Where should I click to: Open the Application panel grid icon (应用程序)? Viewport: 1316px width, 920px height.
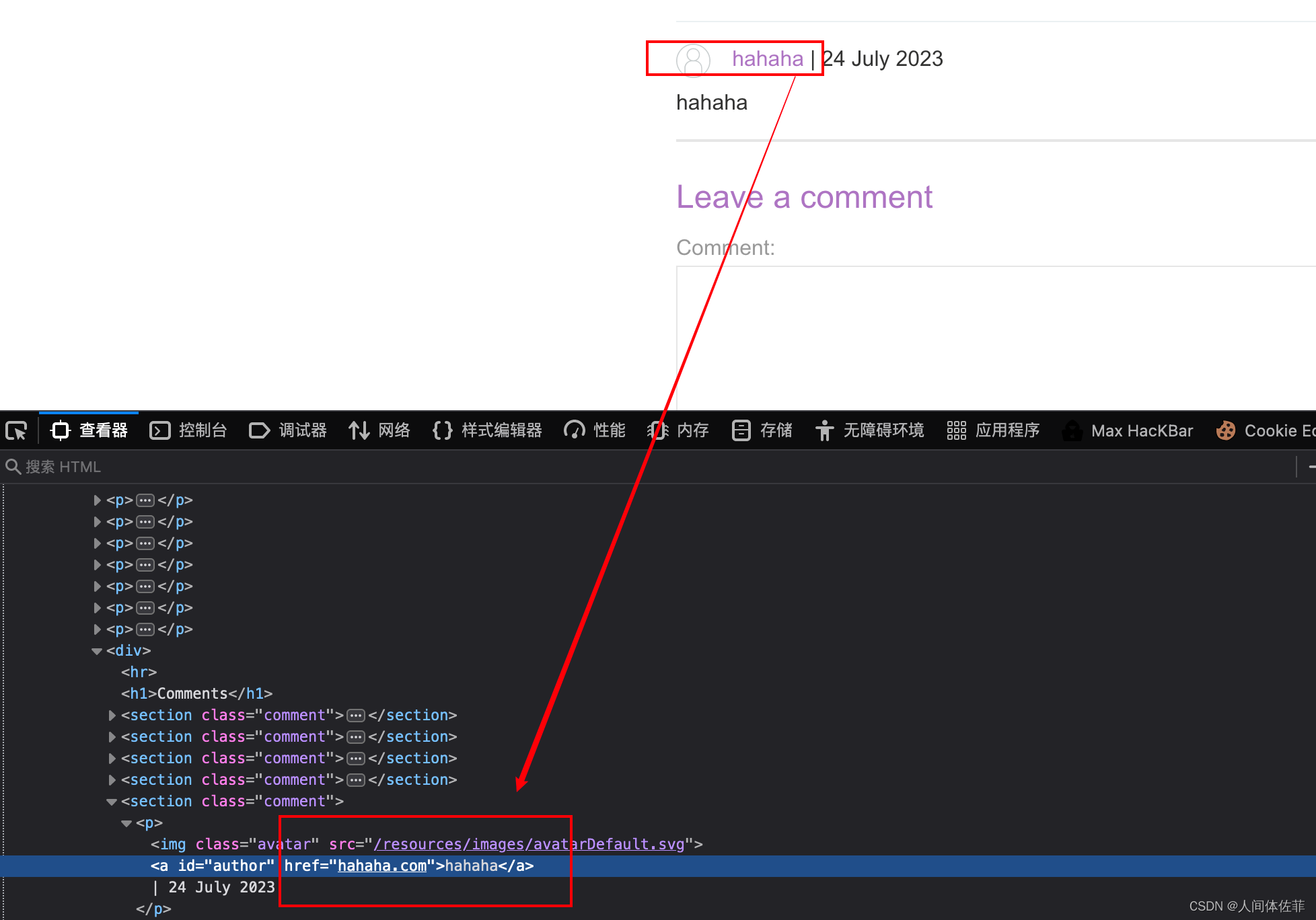coord(956,430)
